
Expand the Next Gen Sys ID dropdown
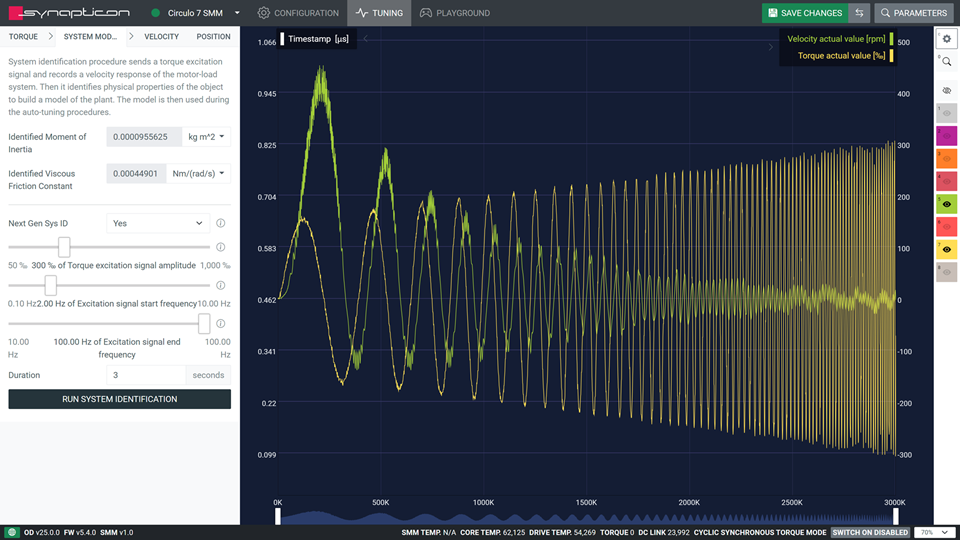[157, 224]
